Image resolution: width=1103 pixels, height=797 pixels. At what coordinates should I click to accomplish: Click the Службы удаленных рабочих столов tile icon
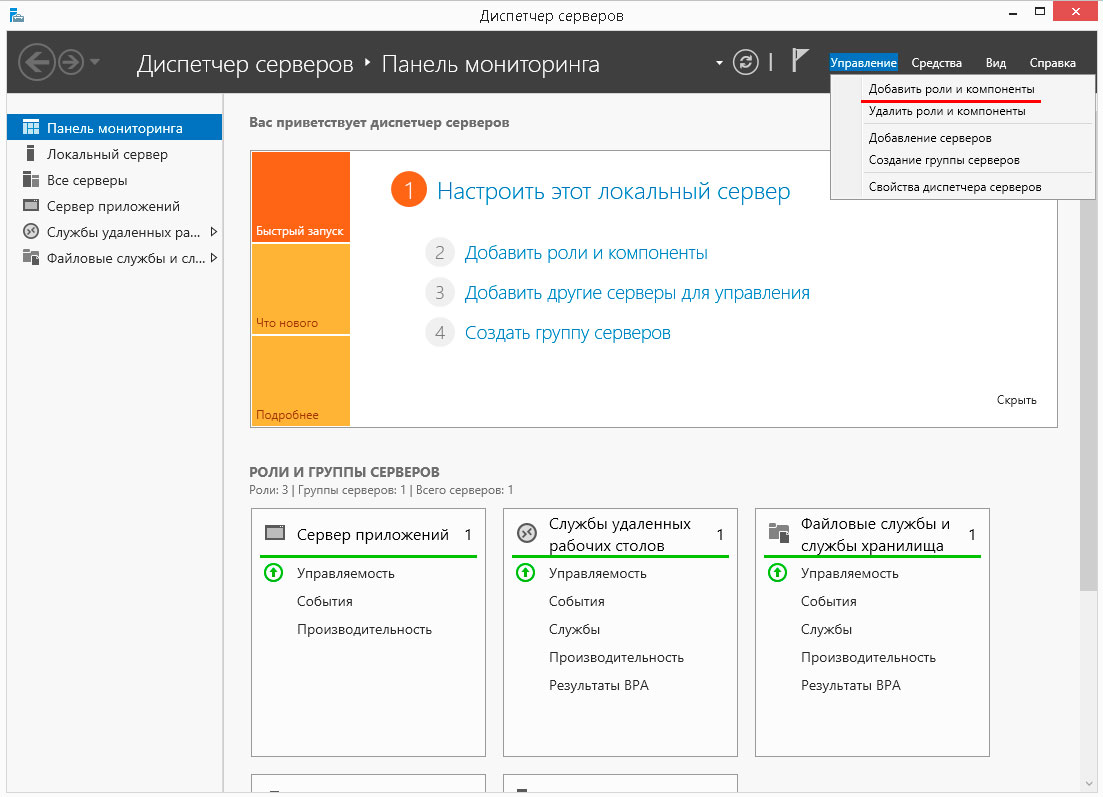tap(526, 534)
